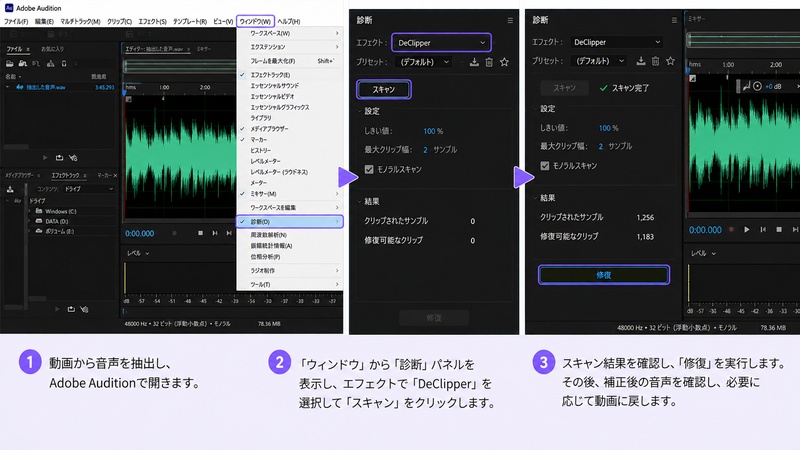Click the shortcuts icon in the media browser panel

click(10, 189)
